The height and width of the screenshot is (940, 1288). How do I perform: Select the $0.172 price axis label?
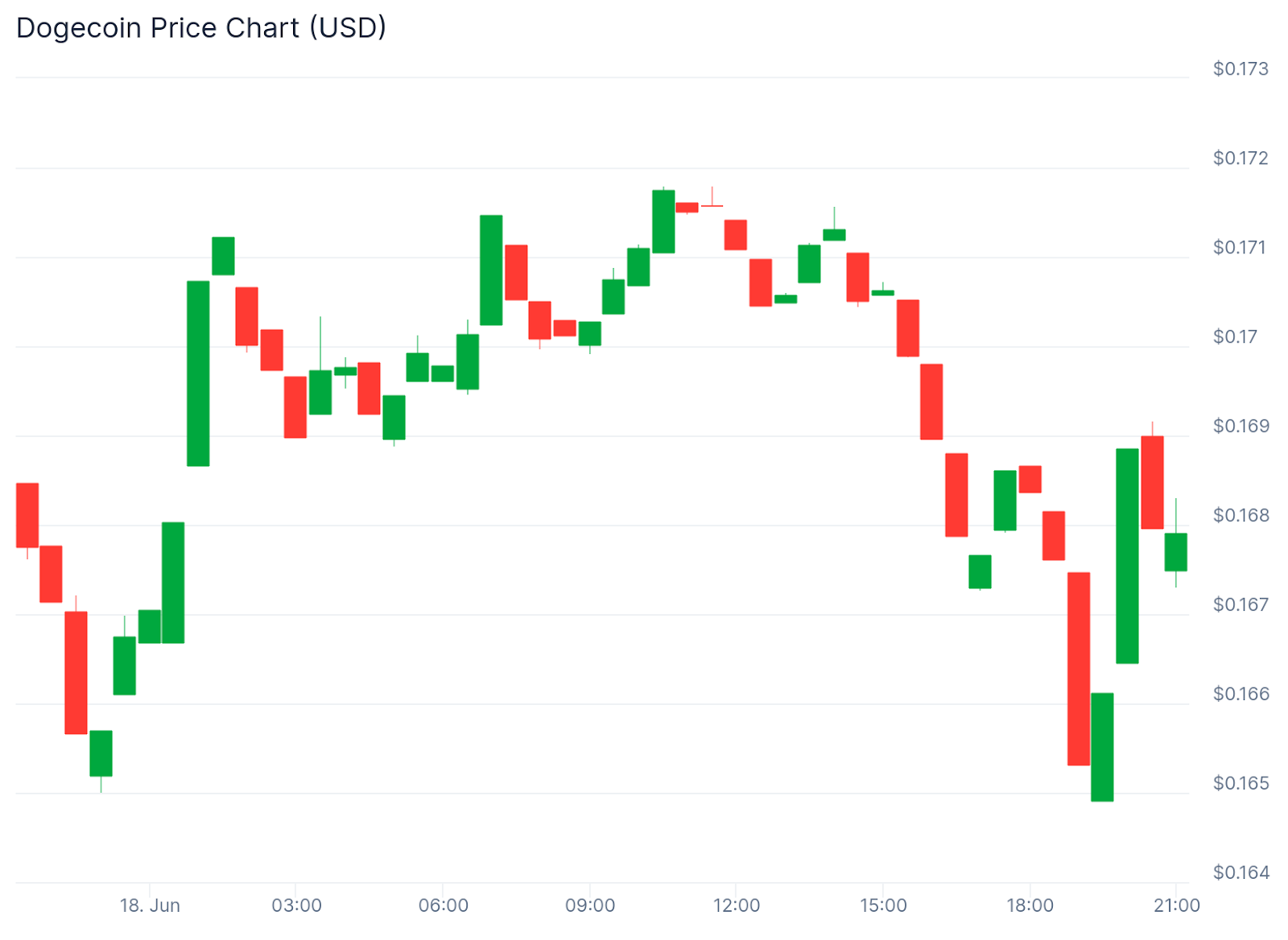coord(1241,159)
